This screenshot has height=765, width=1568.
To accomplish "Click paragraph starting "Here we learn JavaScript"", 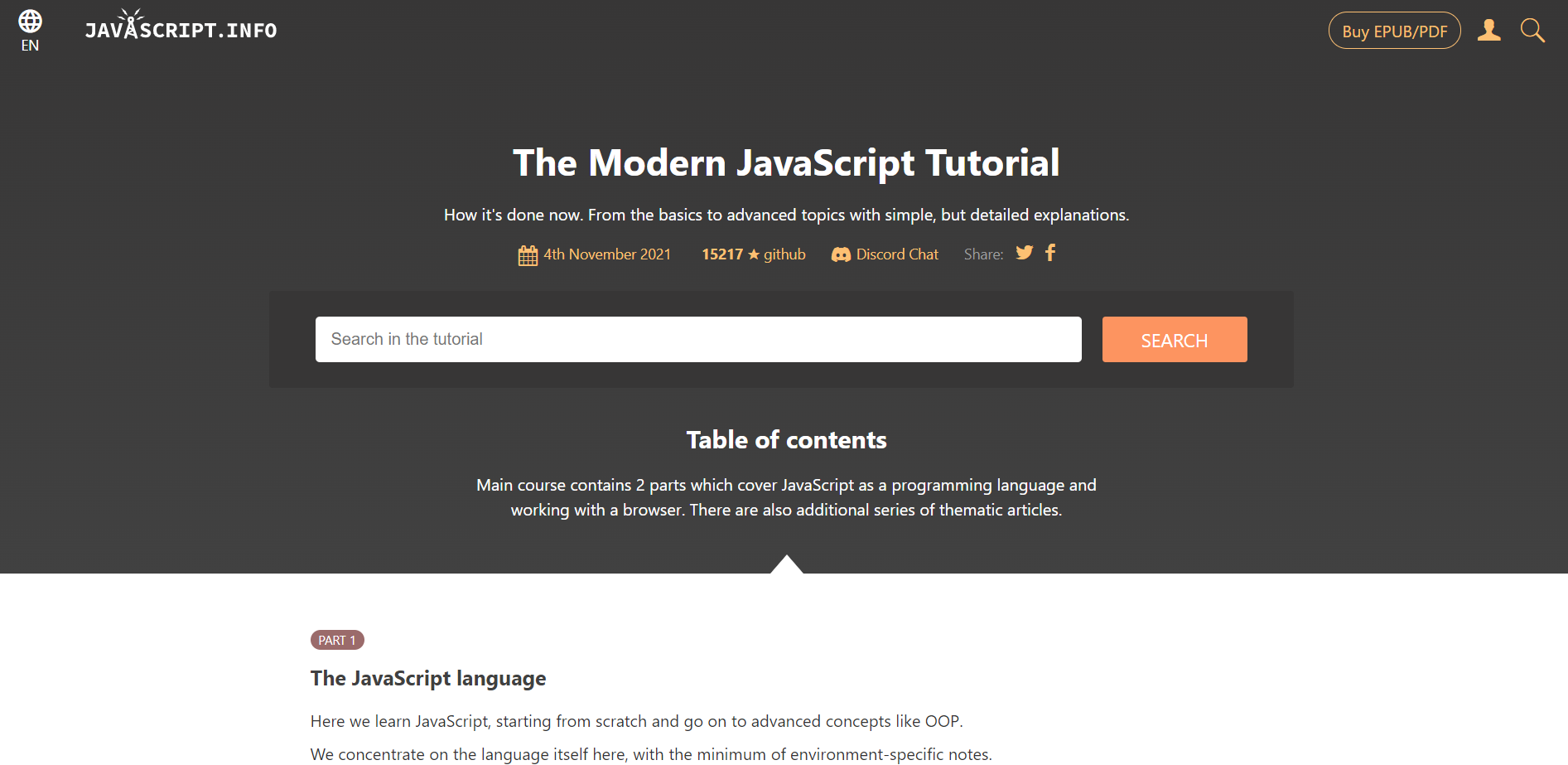I will [636, 721].
